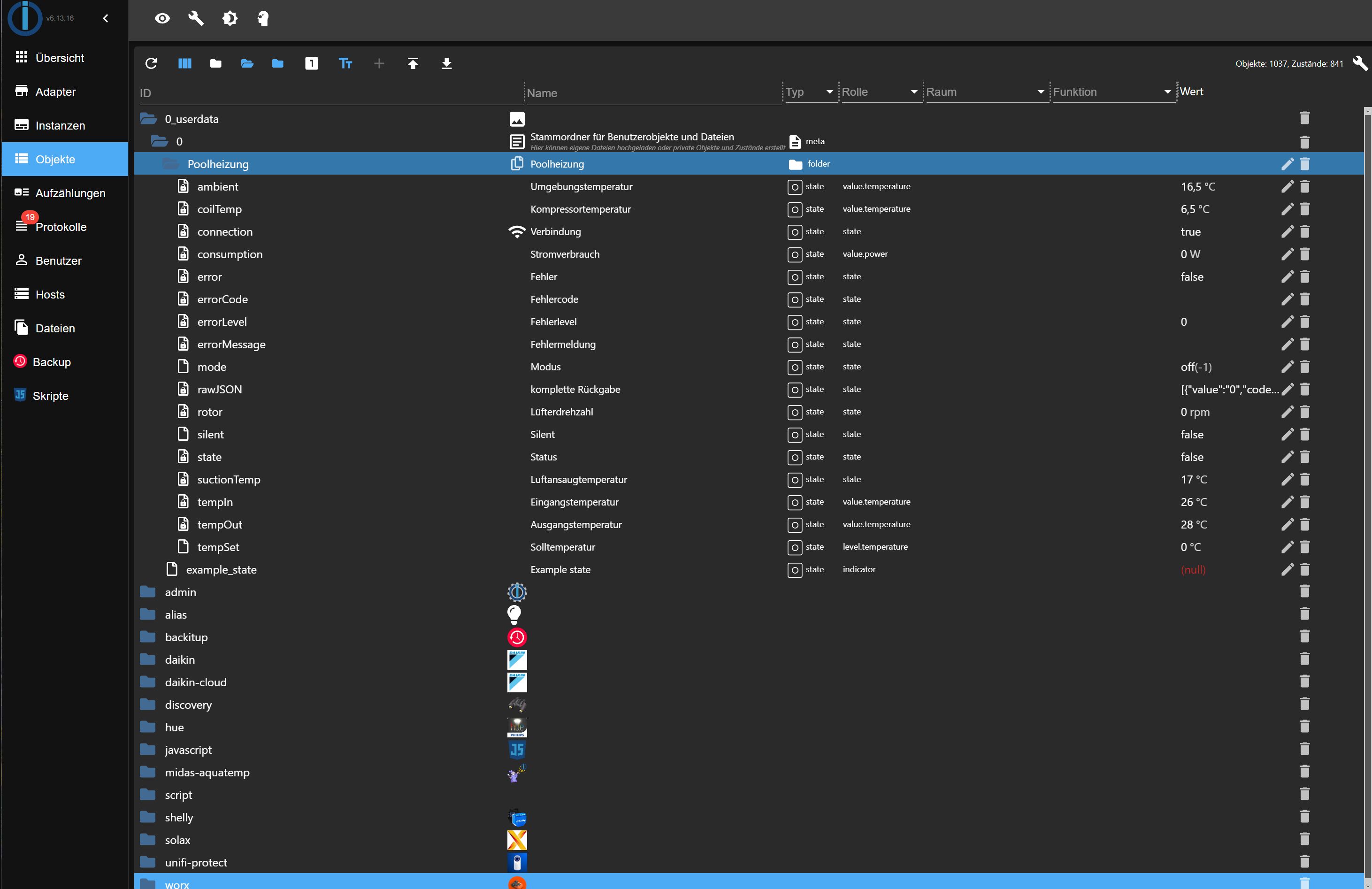Toggle the eye visibility icon in header
The width and height of the screenshot is (1372, 889).
[x=162, y=18]
